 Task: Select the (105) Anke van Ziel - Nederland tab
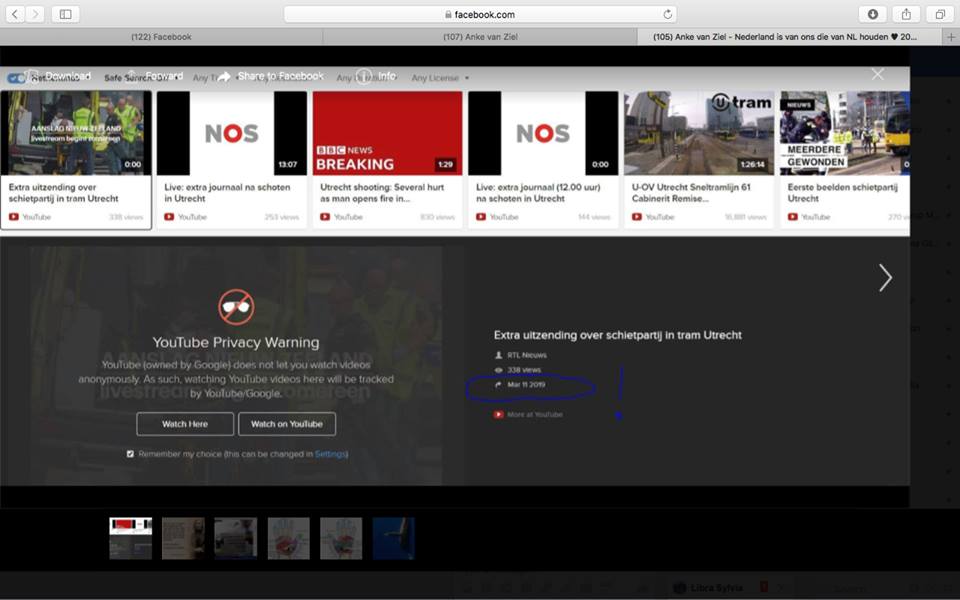tap(790, 37)
